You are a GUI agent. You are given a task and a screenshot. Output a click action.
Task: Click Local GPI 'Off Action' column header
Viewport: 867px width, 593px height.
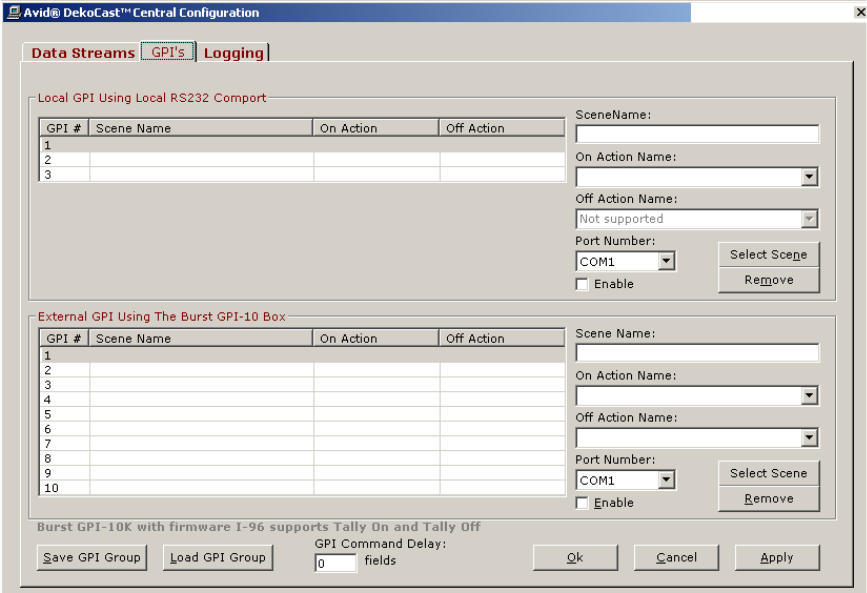pos(502,128)
